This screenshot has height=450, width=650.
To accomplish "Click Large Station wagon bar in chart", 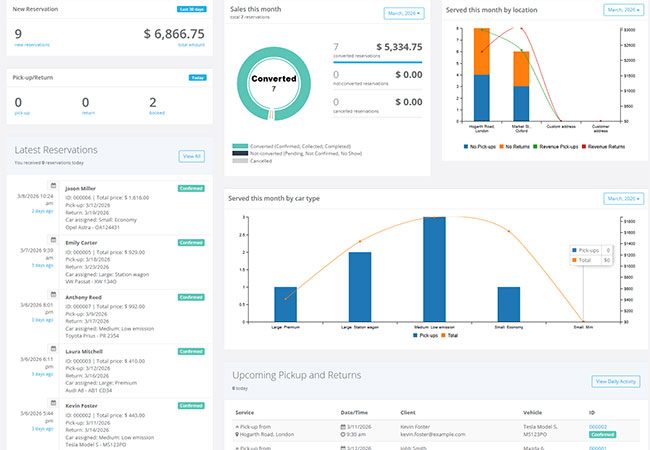I will coord(360,287).
